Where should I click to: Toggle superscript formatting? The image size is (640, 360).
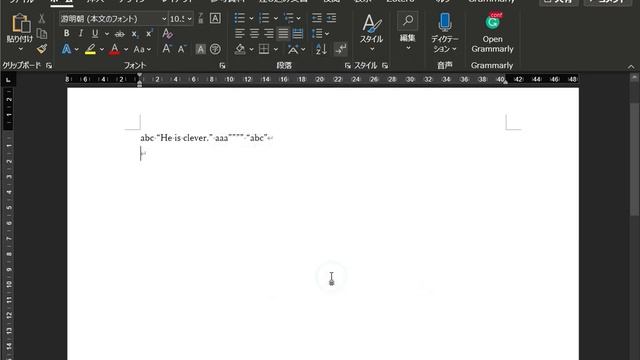[149, 33]
